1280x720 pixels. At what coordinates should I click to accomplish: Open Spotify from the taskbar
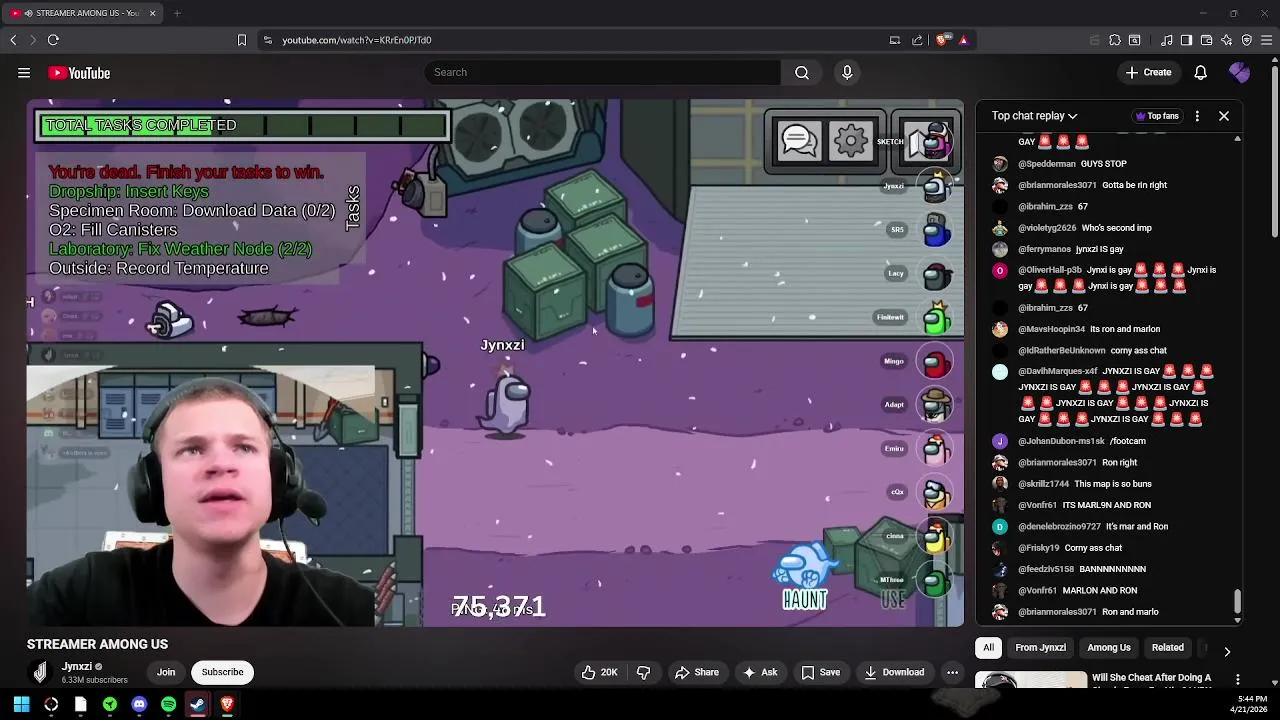[x=168, y=705]
